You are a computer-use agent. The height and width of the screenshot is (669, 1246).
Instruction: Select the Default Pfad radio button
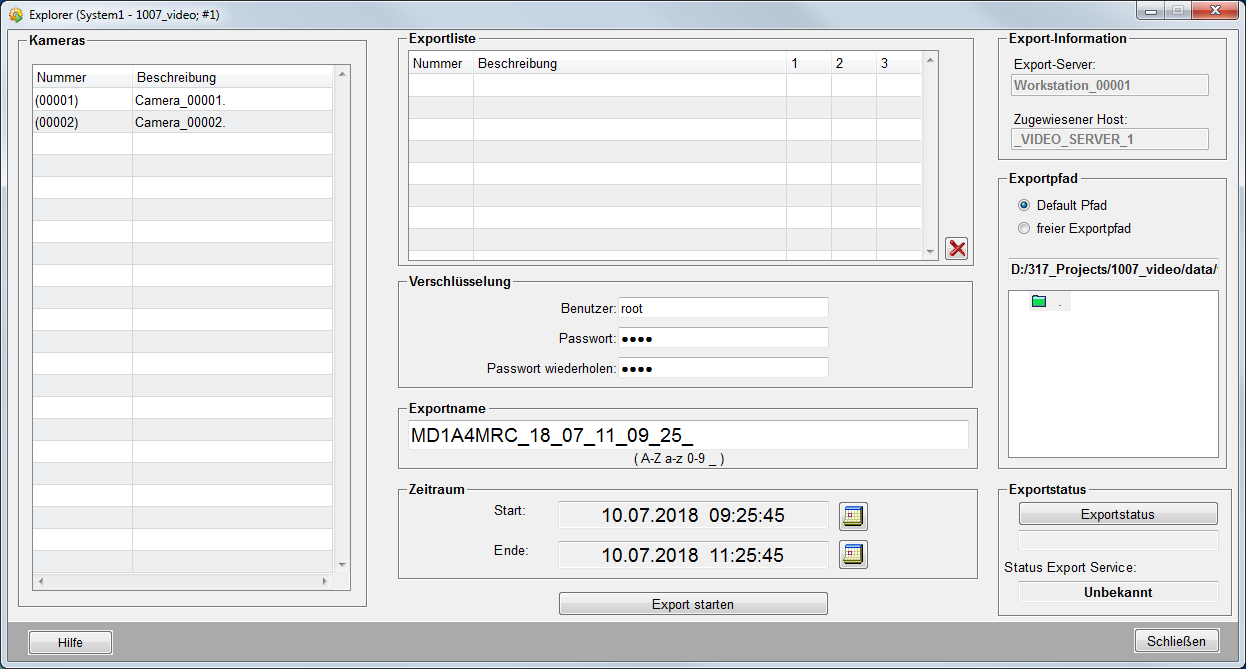click(x=1023, y=205)
